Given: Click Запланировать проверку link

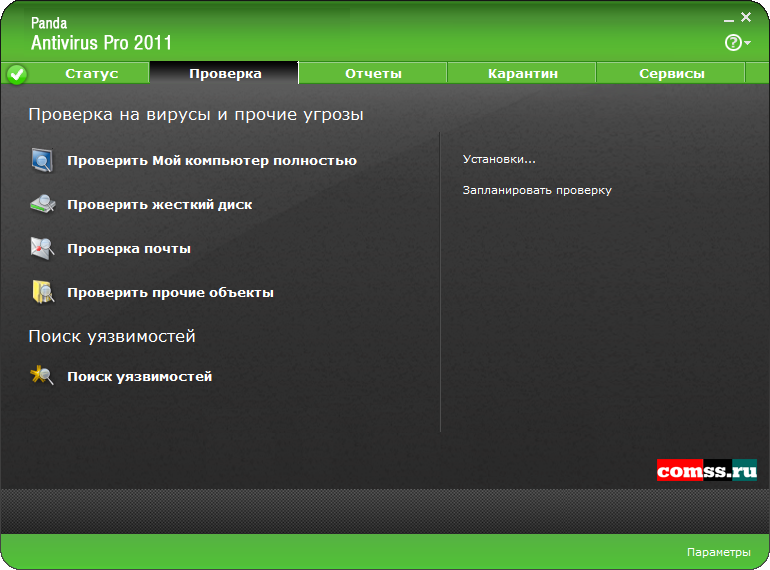Looking at the screenshot, I should (x=536, y=190).
